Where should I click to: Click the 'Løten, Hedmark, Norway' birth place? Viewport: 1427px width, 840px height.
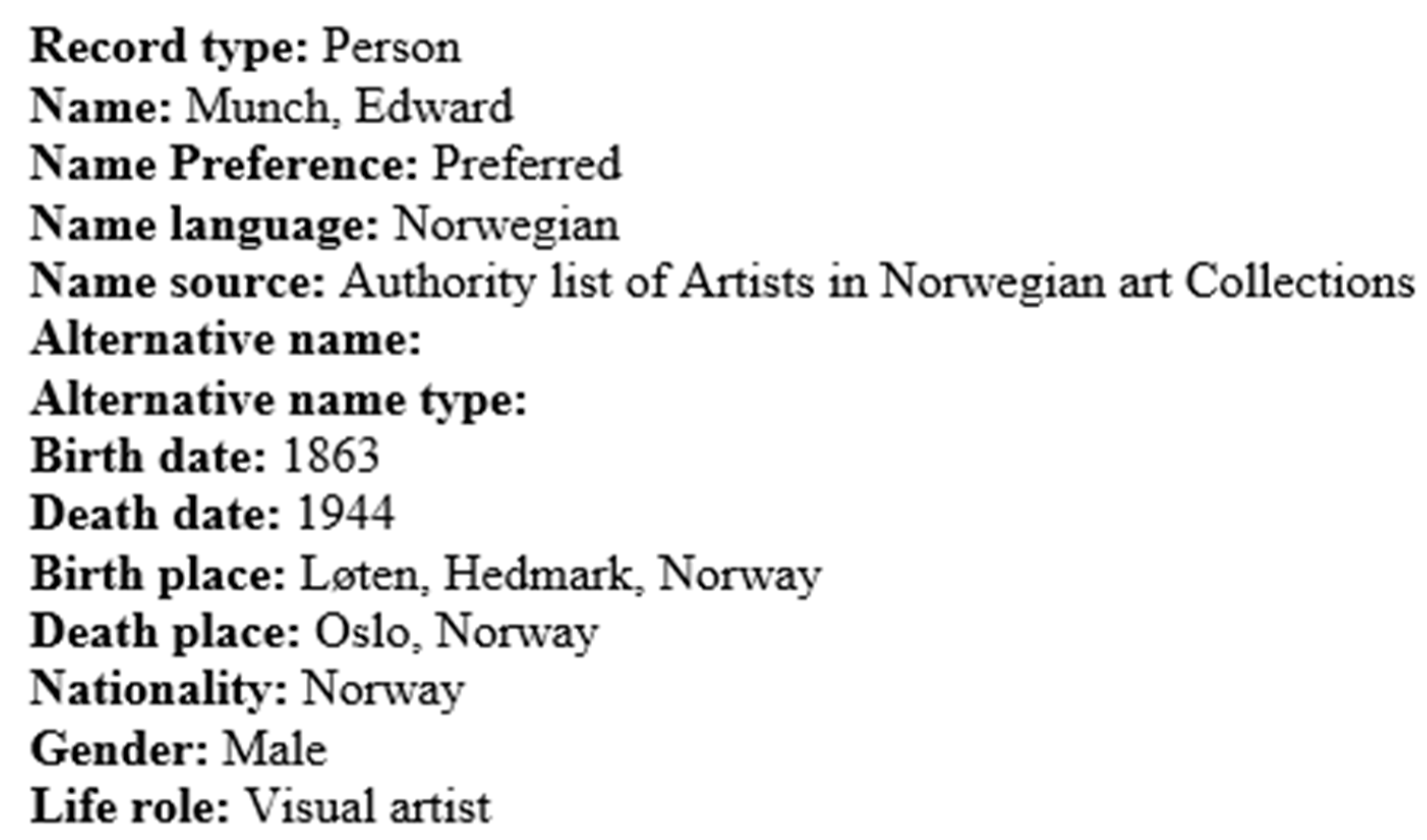pyautogui.click(x=560, y=574)
